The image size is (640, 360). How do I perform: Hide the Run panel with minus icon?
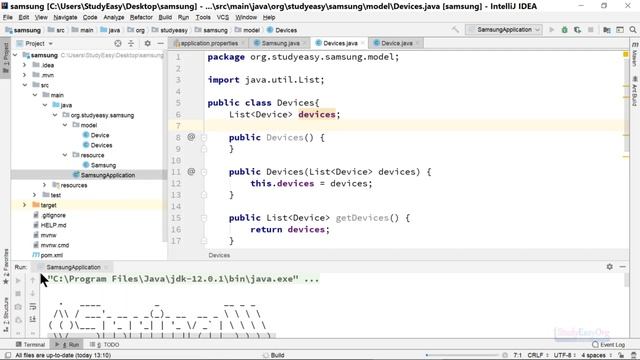click(x=622, y=267)
